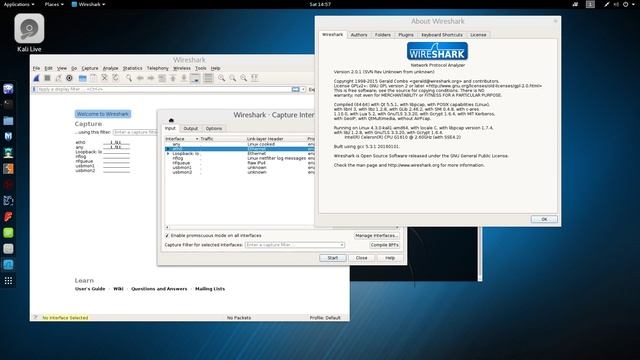Open capture filter for selected interfaces combo box

click(295, 245)
